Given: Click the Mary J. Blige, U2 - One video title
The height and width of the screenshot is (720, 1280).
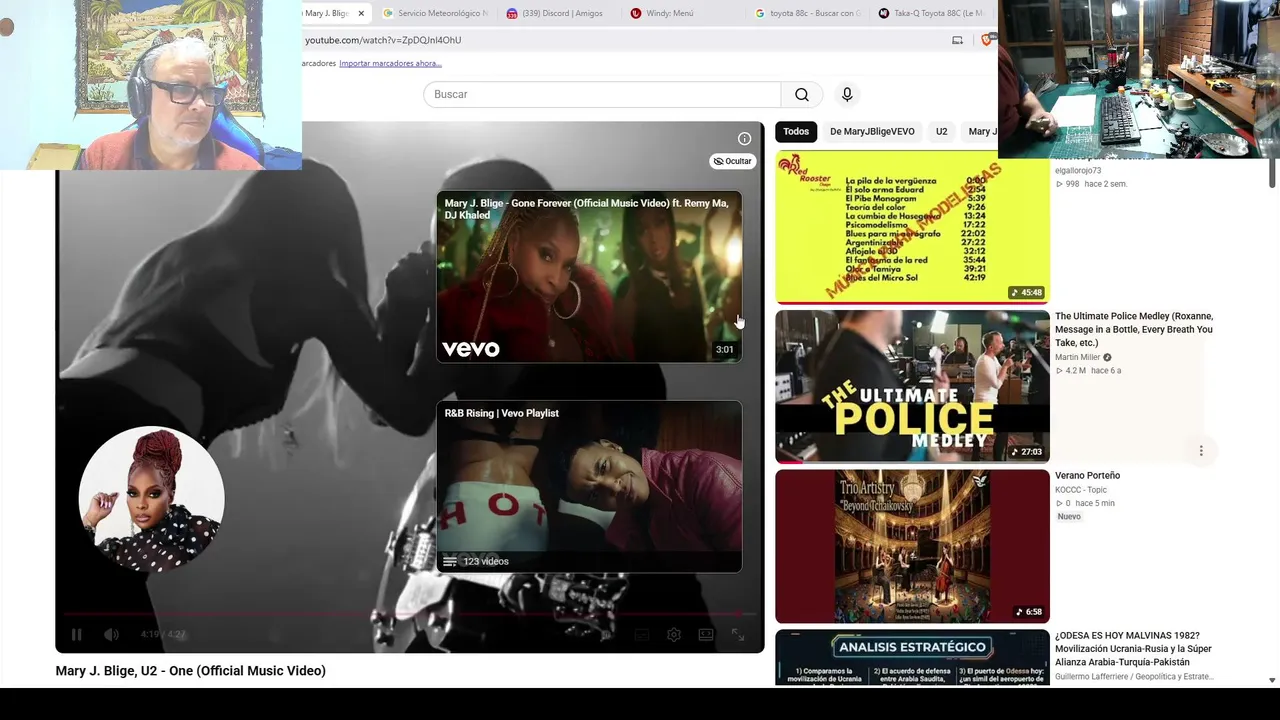Looking at the screenshot, I should coord(191,671).
